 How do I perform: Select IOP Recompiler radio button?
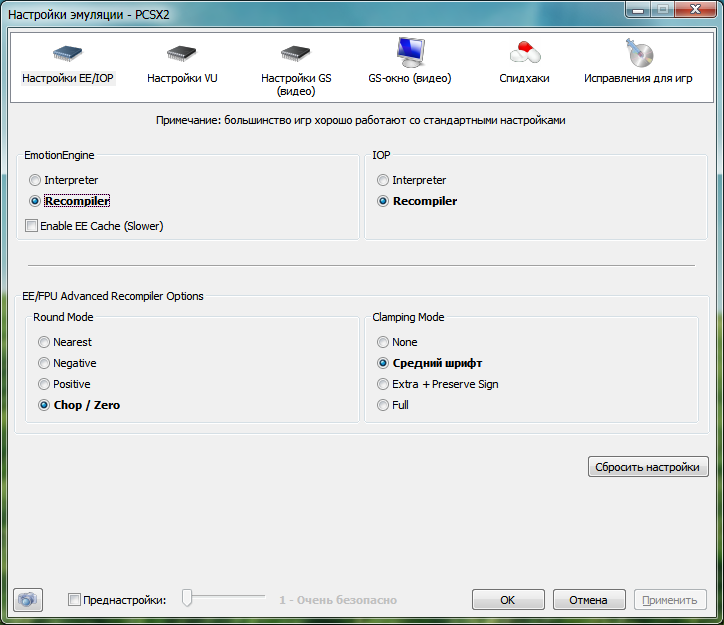383,201
